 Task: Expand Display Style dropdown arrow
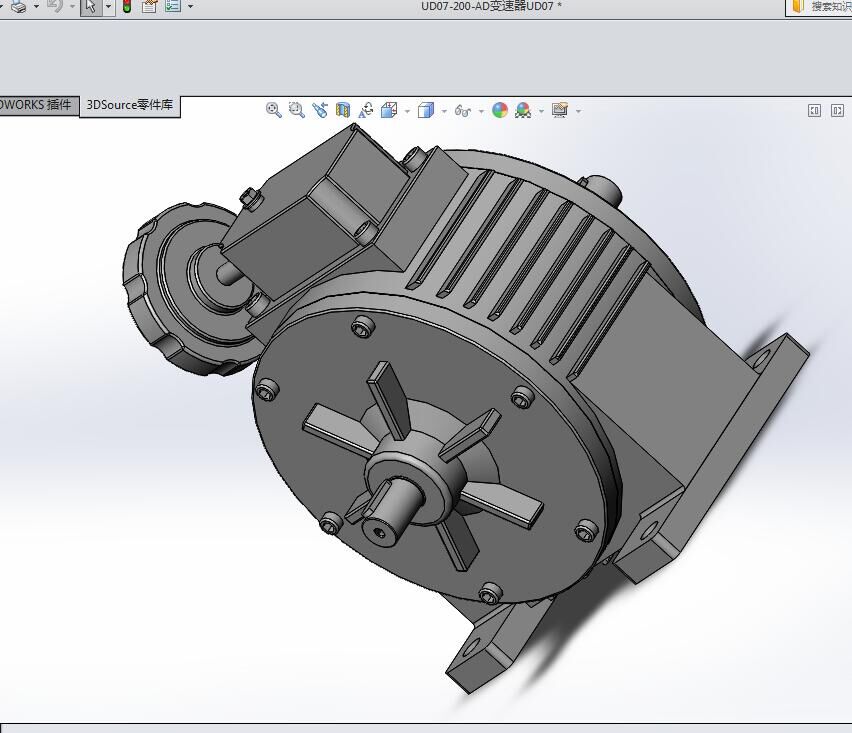(444, 111)
